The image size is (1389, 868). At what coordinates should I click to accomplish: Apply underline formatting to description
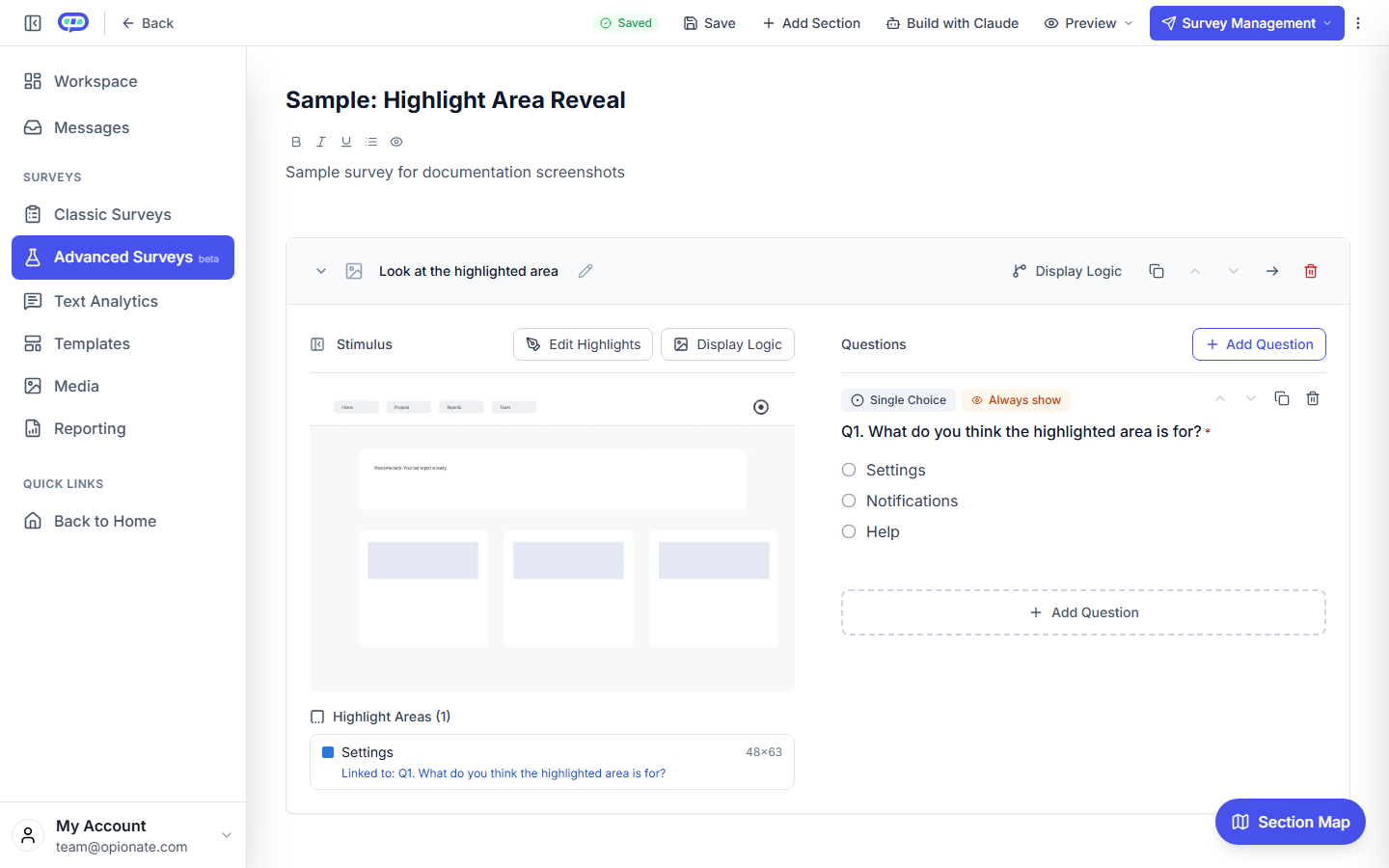(346, 142)
